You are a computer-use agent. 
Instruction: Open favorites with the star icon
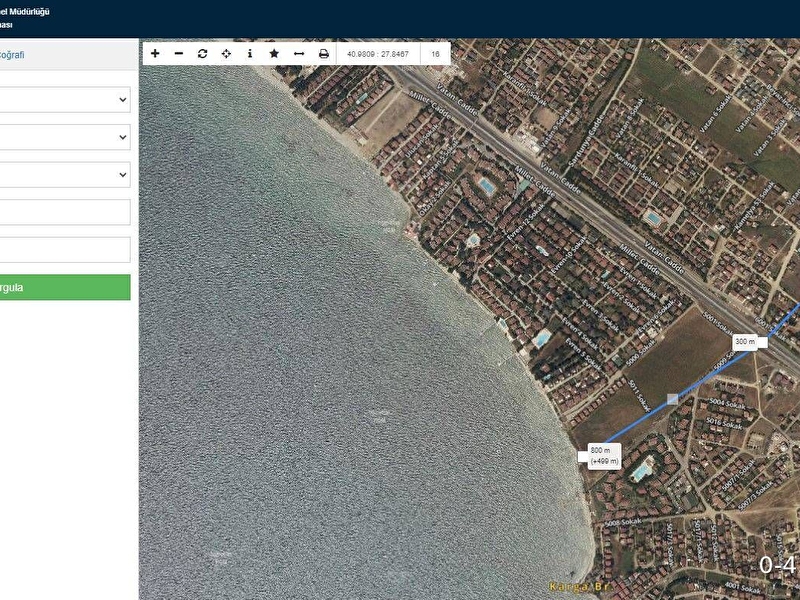coord(274,54)
